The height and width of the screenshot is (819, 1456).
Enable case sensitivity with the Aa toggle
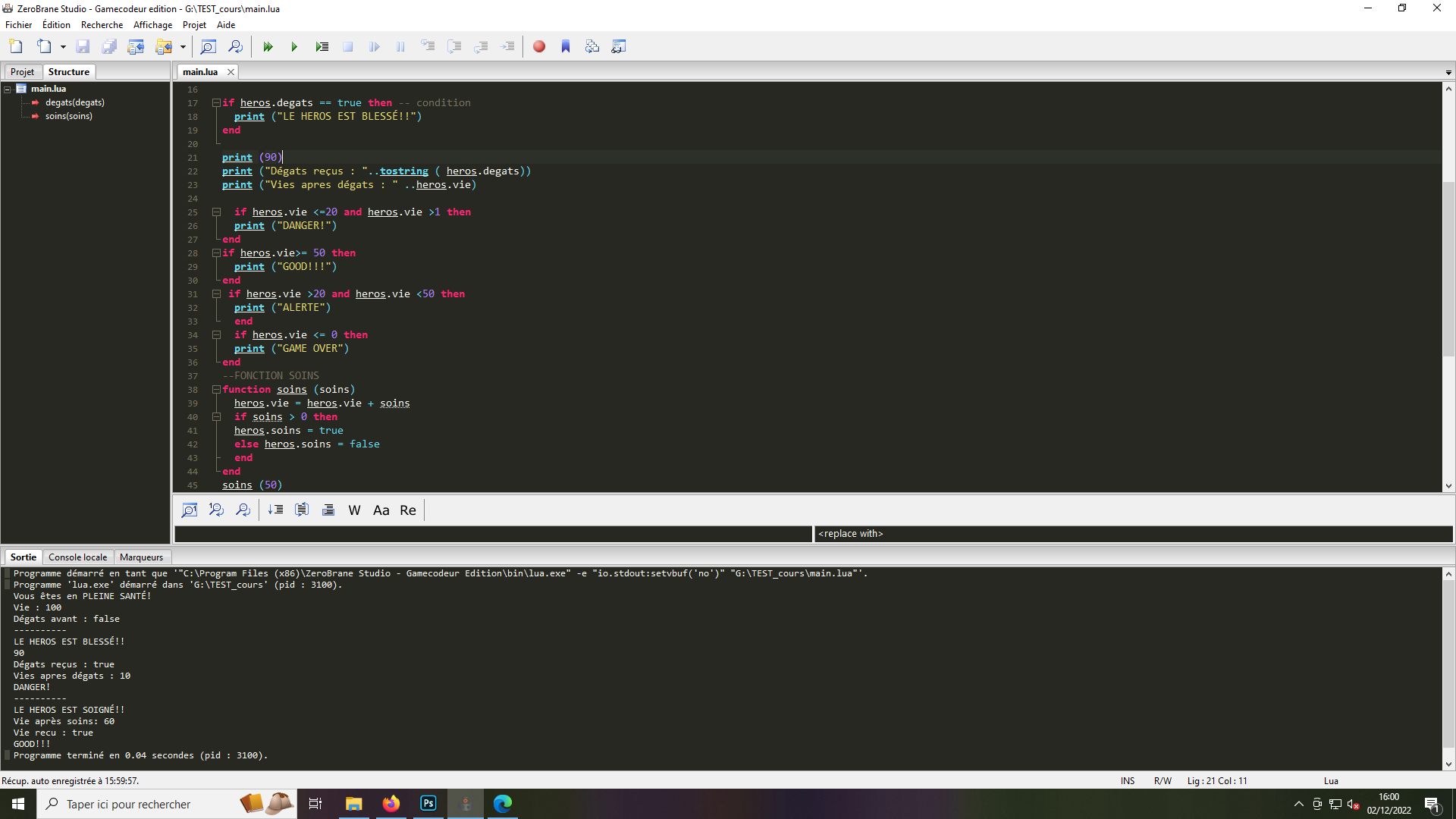[x=381, y=510]
